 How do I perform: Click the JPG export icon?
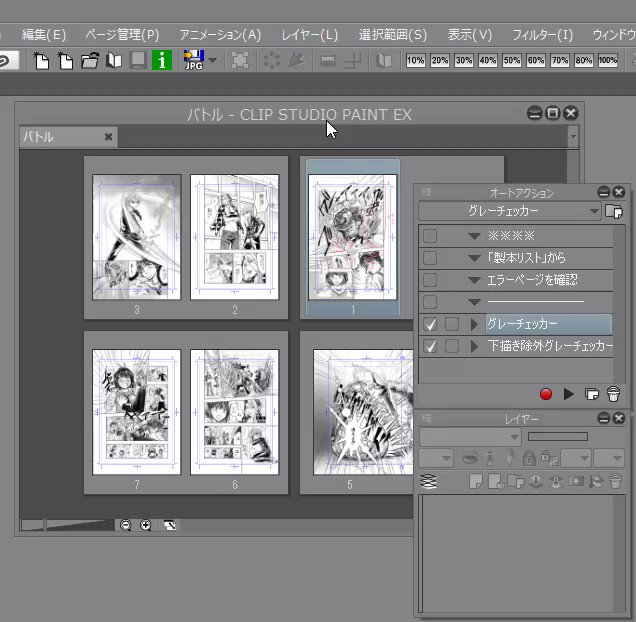193,60
